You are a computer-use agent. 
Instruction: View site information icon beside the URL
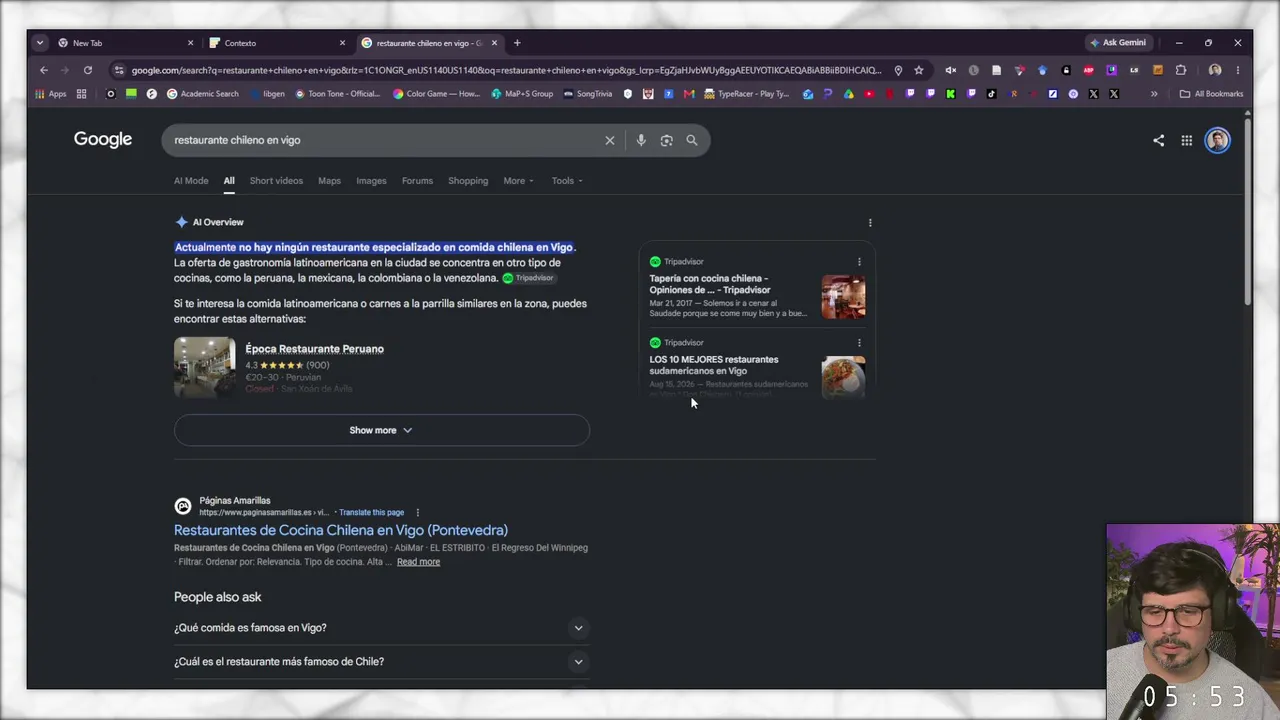[119, 70]
